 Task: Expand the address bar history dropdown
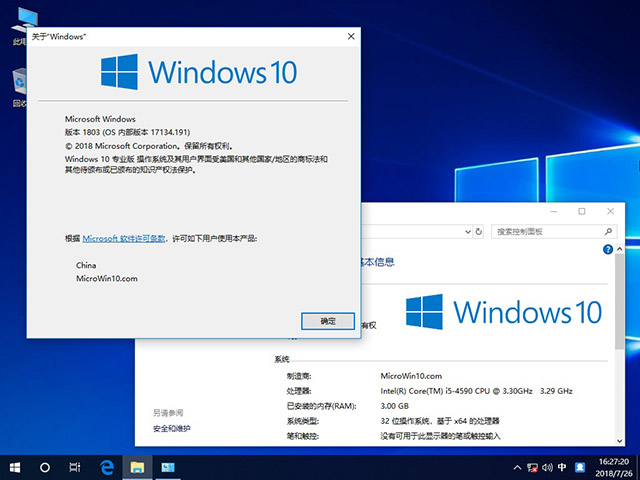[468, 231]
